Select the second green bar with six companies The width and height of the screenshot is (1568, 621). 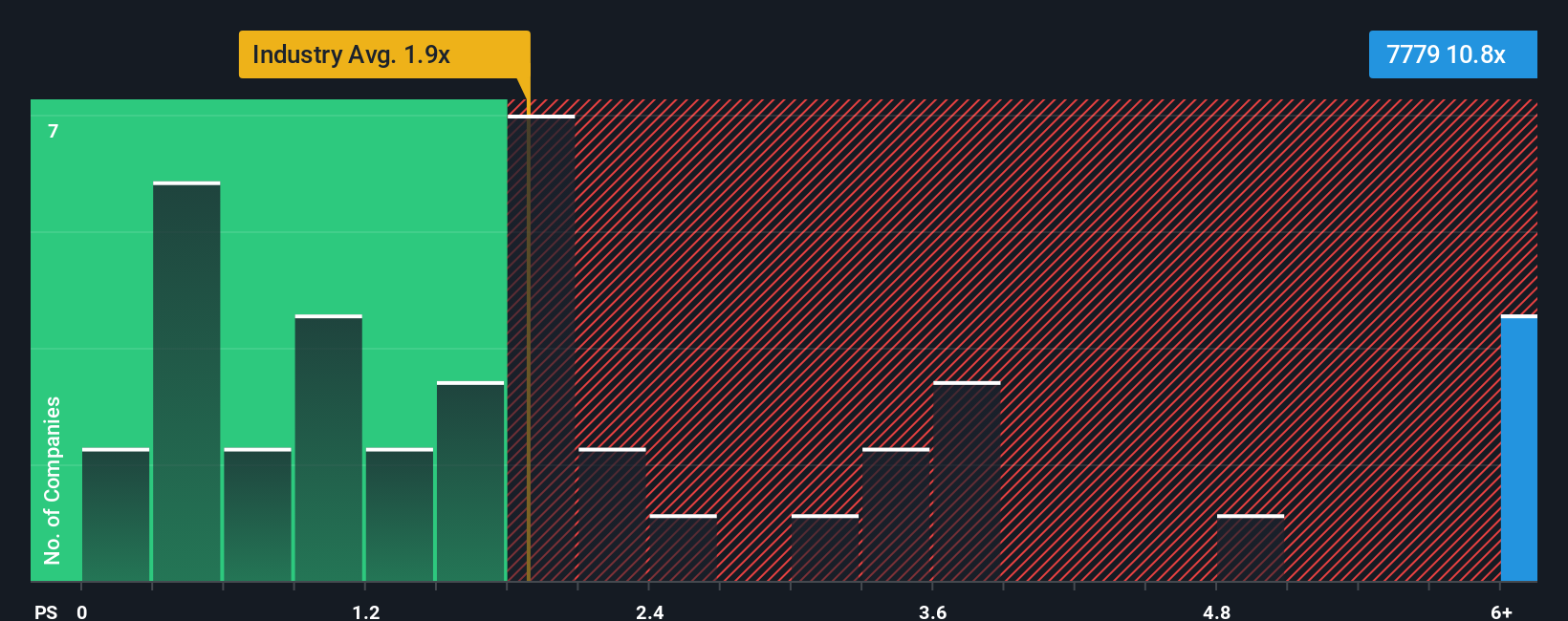(186, 381)
